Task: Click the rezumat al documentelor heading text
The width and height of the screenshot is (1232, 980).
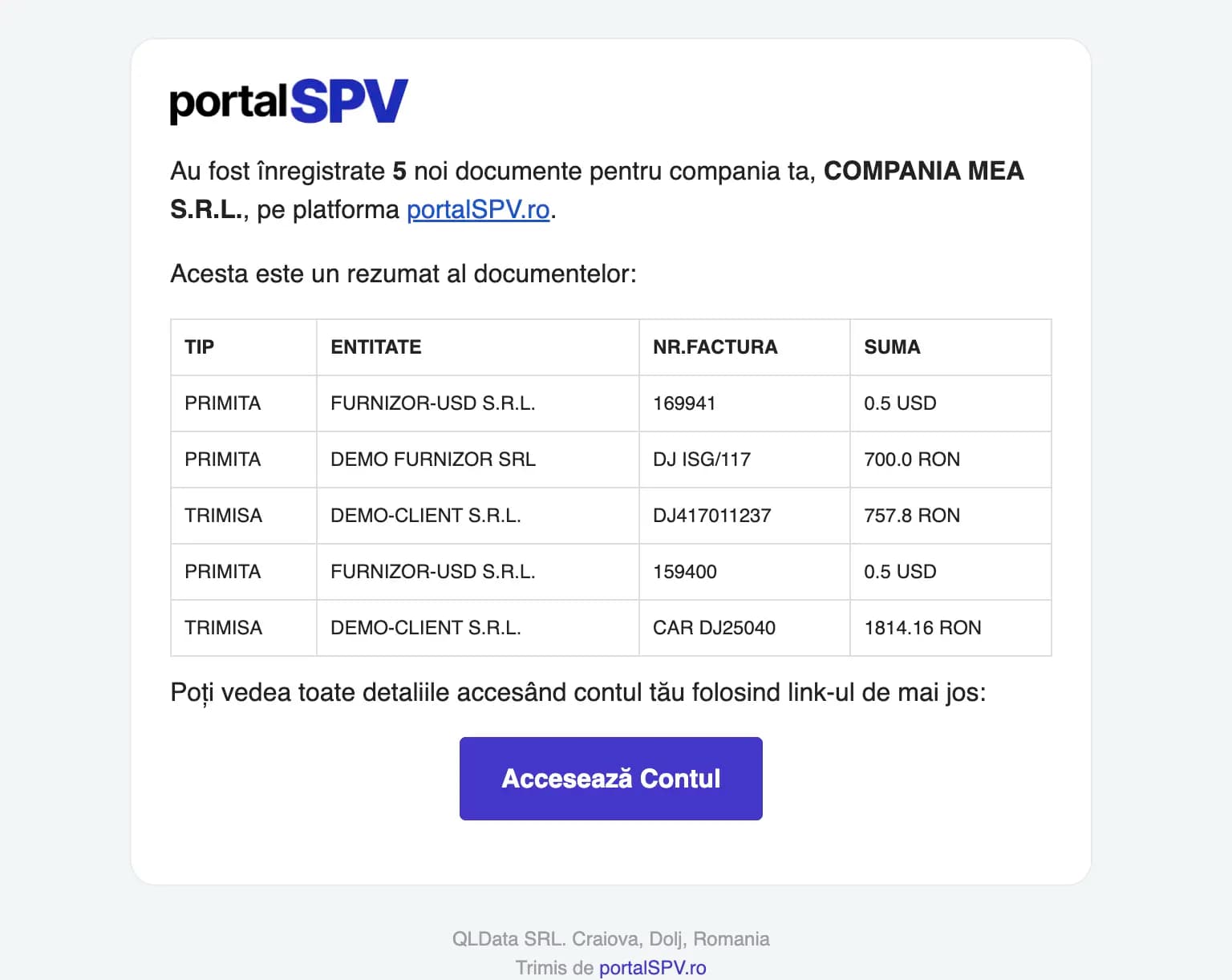Action: pyautogui.click(x=403, y=273)
